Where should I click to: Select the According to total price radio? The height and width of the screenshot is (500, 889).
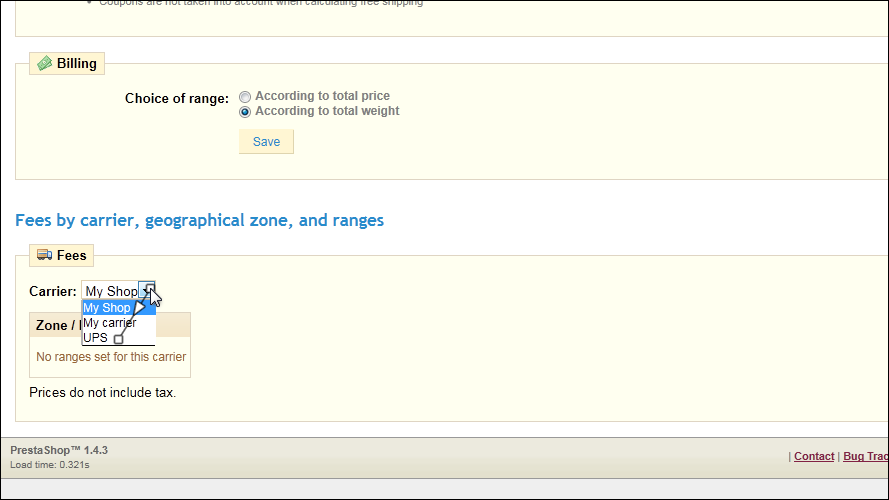[x=245, y=97]
